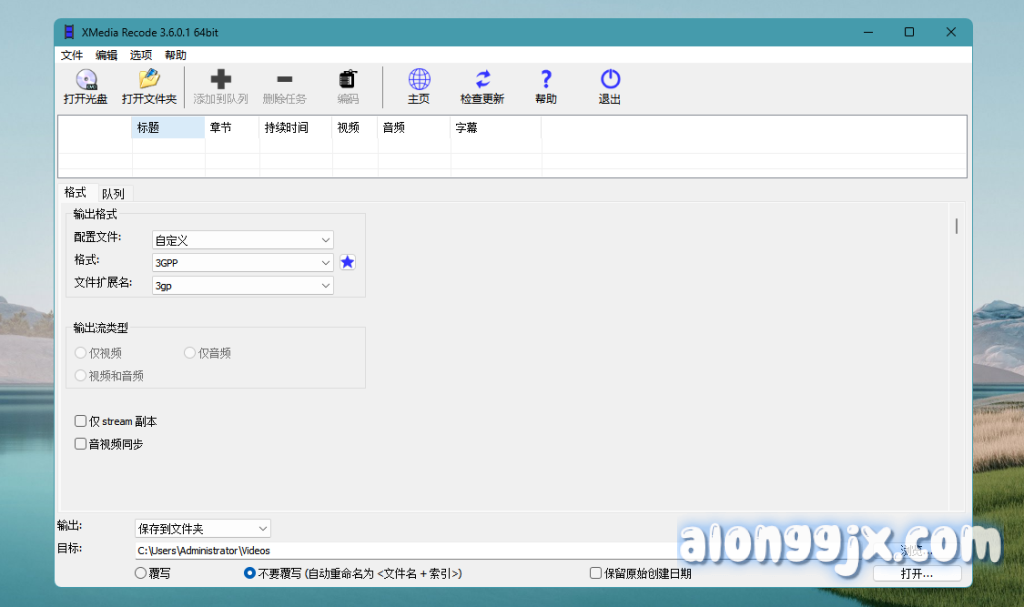Expand the 文件扩展名 dropdown showing 3gp
This screenshot has height=607, width=1024.
243,285
